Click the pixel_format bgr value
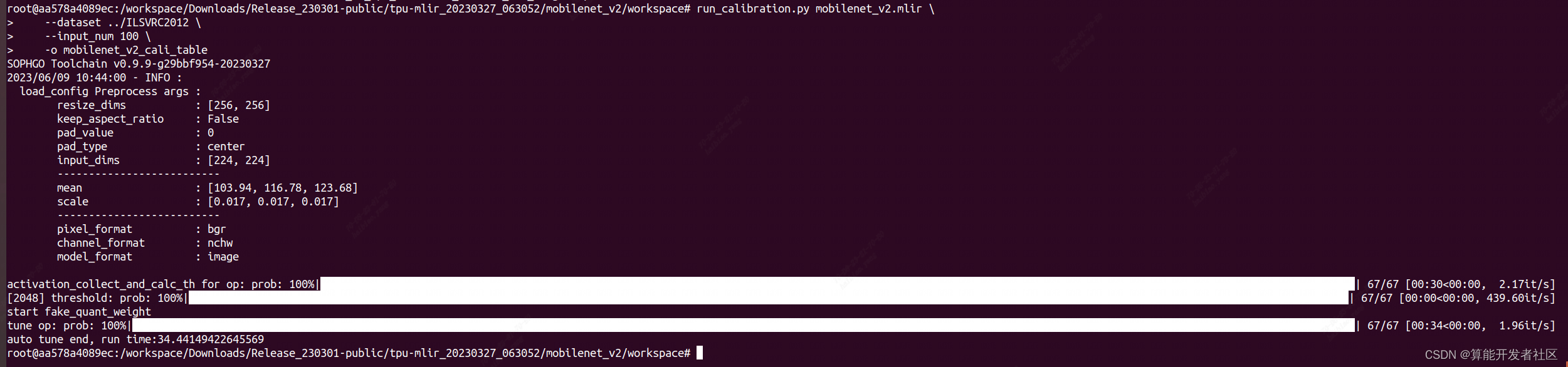 216,229
